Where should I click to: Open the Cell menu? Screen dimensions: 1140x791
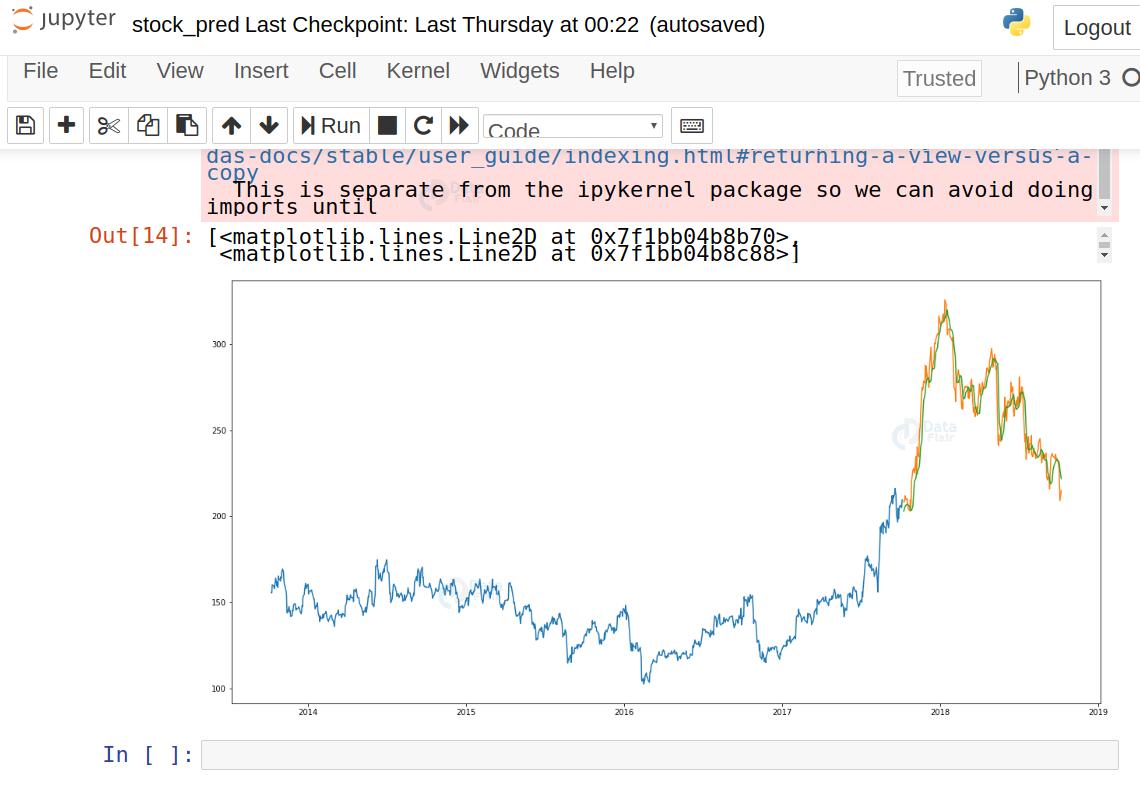click(x=337, y=71)
